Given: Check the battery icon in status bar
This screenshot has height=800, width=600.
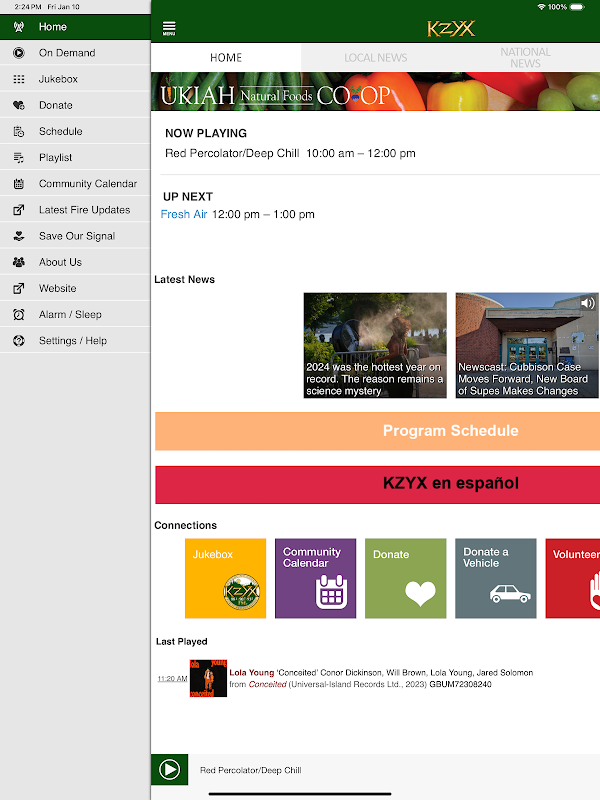Looking at the screenshot, I should pos(577,7).
